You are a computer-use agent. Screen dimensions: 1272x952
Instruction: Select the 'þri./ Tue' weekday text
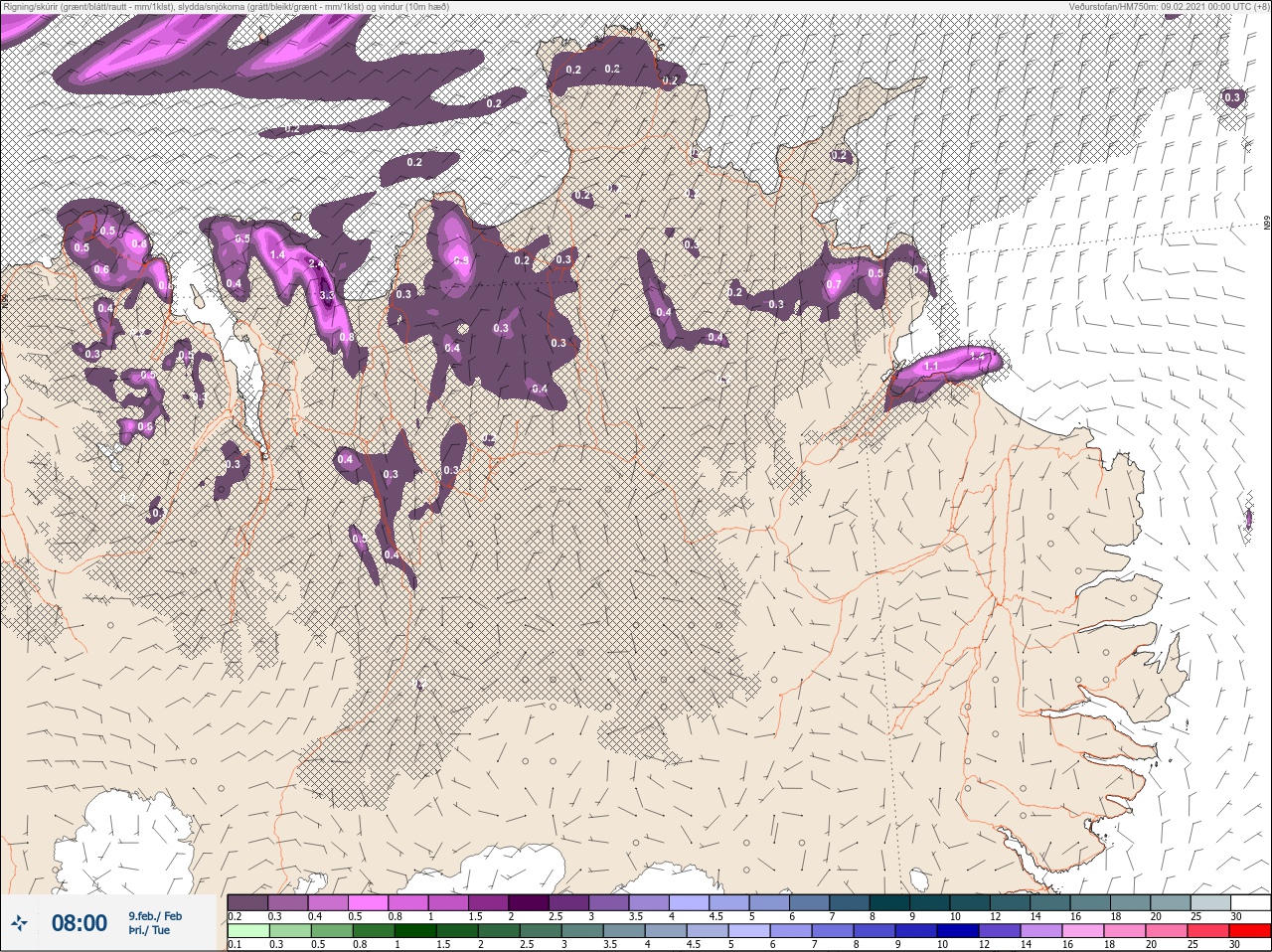(x=149, y=930)
